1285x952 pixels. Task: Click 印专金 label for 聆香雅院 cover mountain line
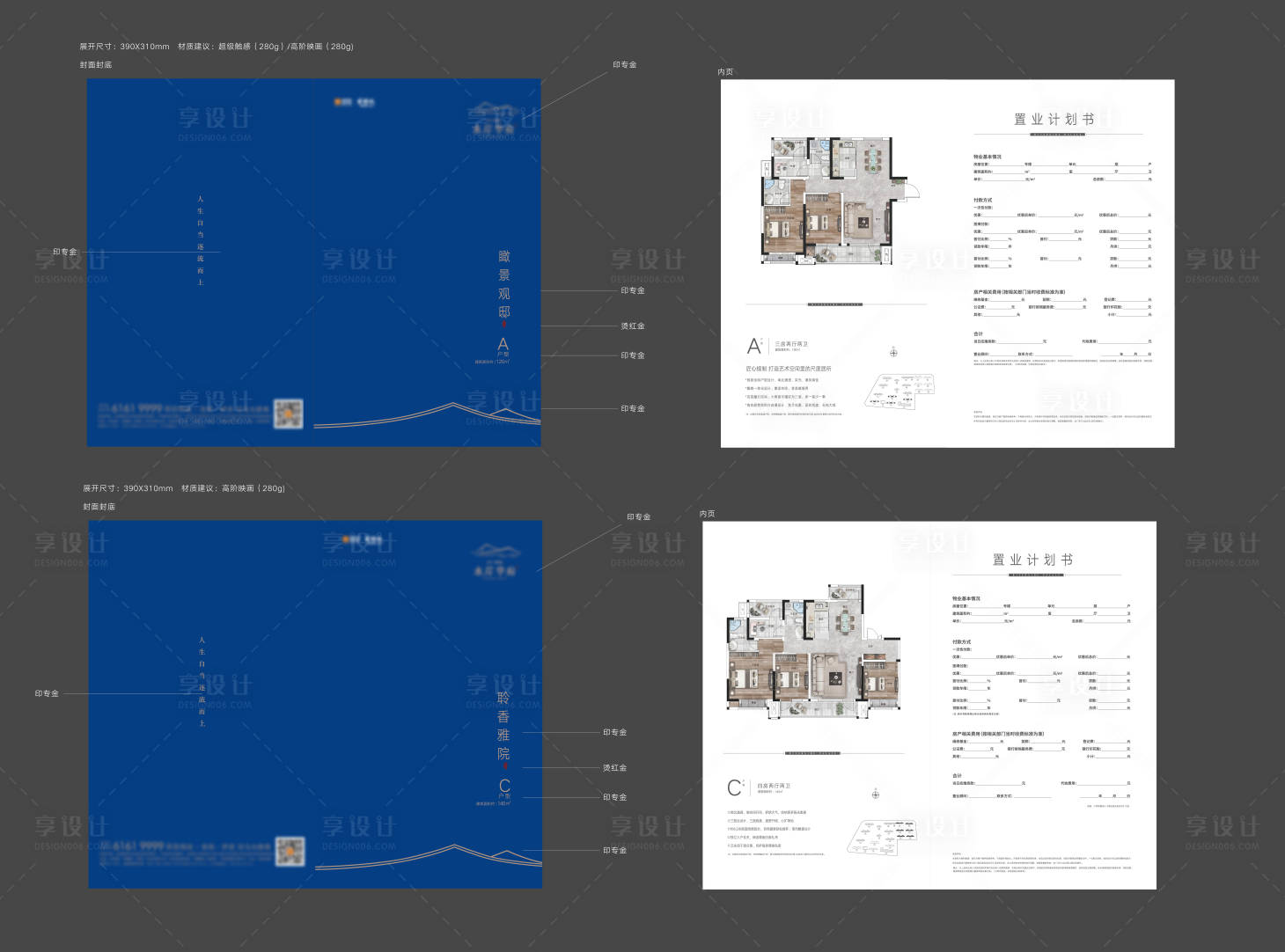tap(615, 851)
